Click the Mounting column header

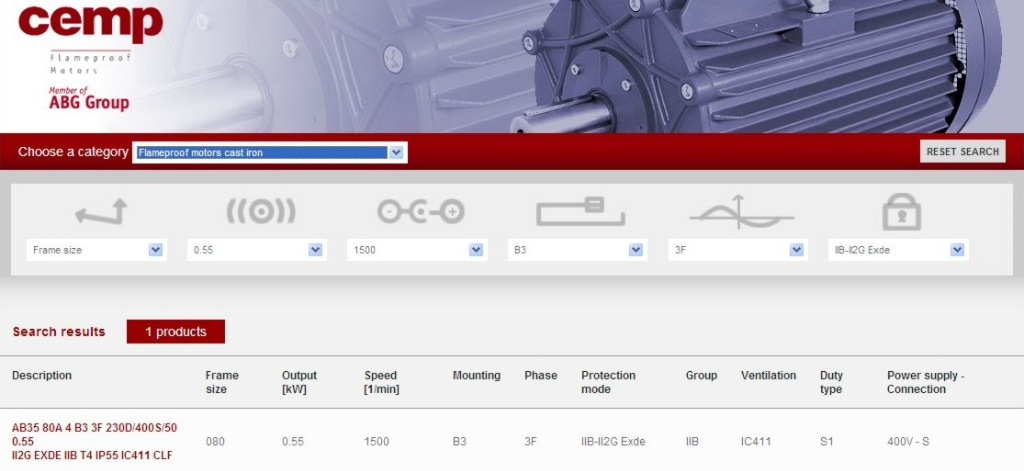tap(477, 375)
